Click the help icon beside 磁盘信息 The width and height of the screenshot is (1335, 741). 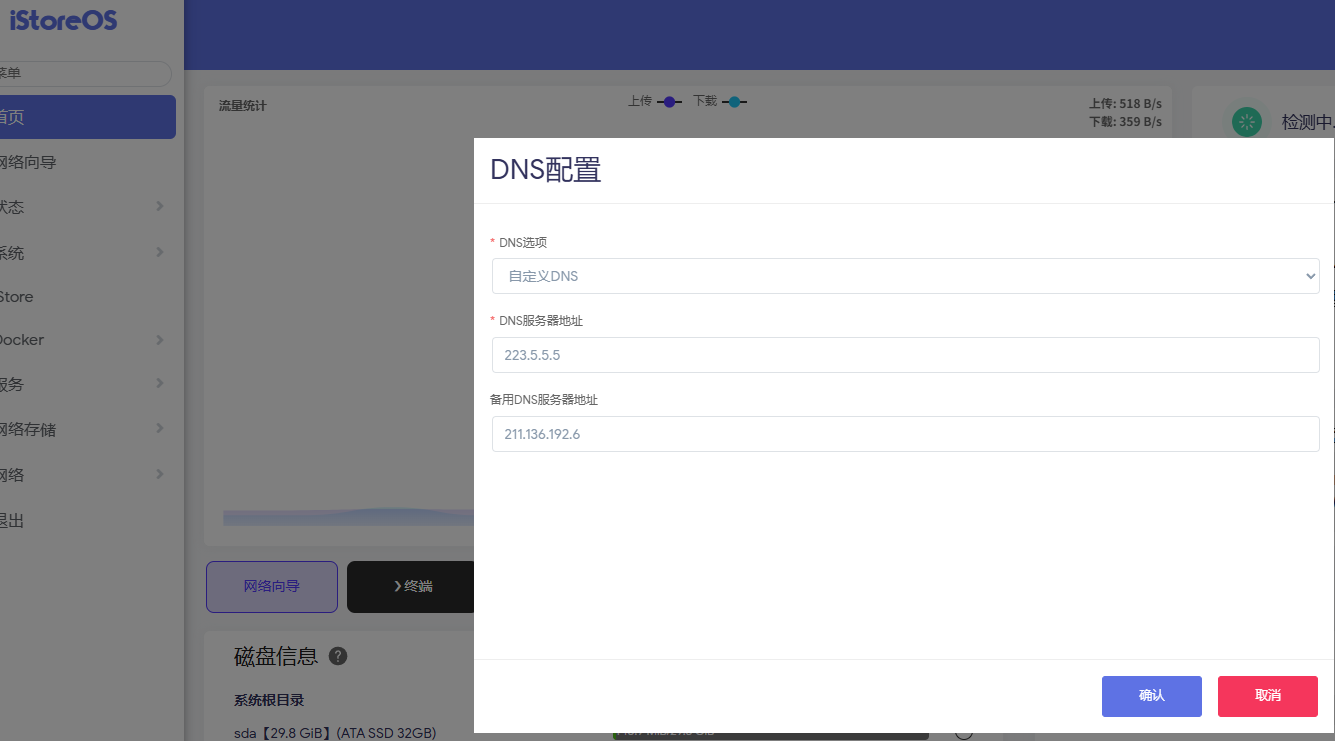(338, 656)
